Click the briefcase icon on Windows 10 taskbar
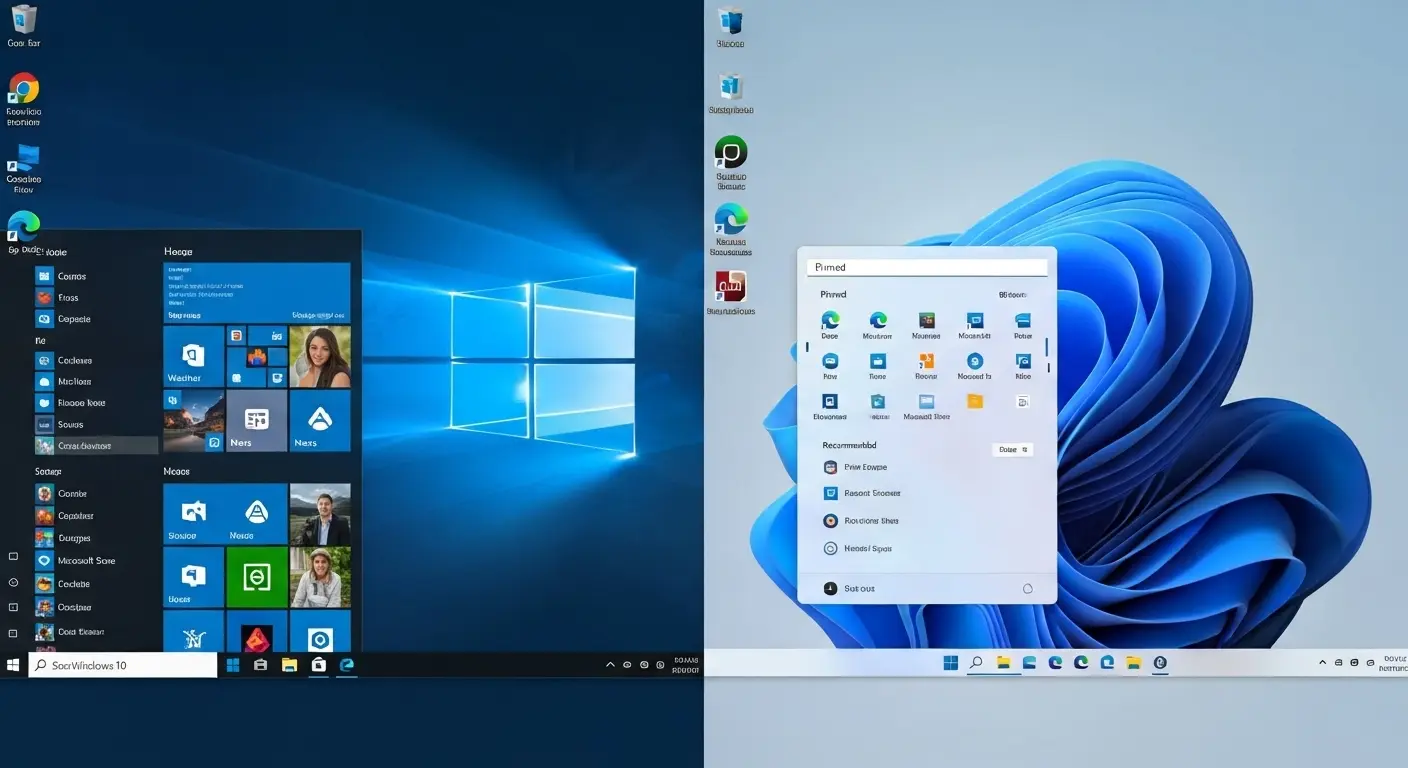The image size is (1408, 768). 260,665
